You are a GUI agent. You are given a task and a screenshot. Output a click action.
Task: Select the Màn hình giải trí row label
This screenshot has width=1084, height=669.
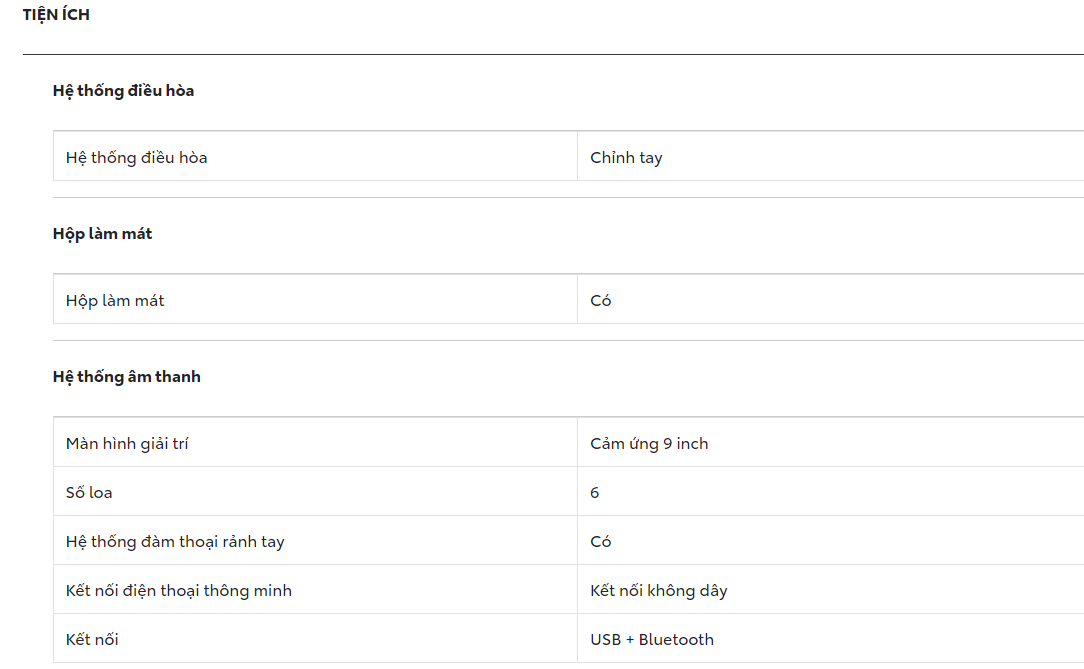[x=127, y=444]
